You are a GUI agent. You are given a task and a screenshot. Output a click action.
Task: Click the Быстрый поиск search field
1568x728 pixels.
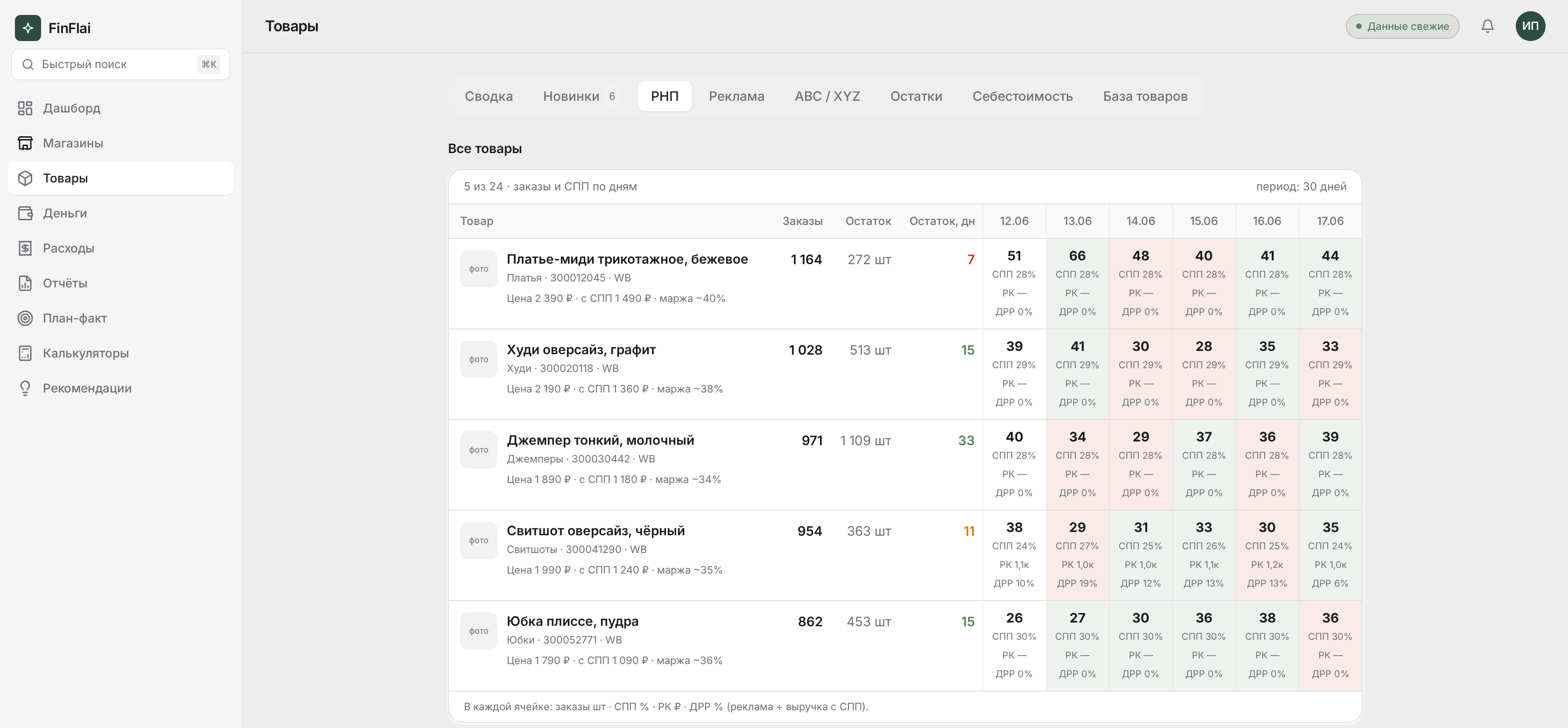[x=120, y=64]
